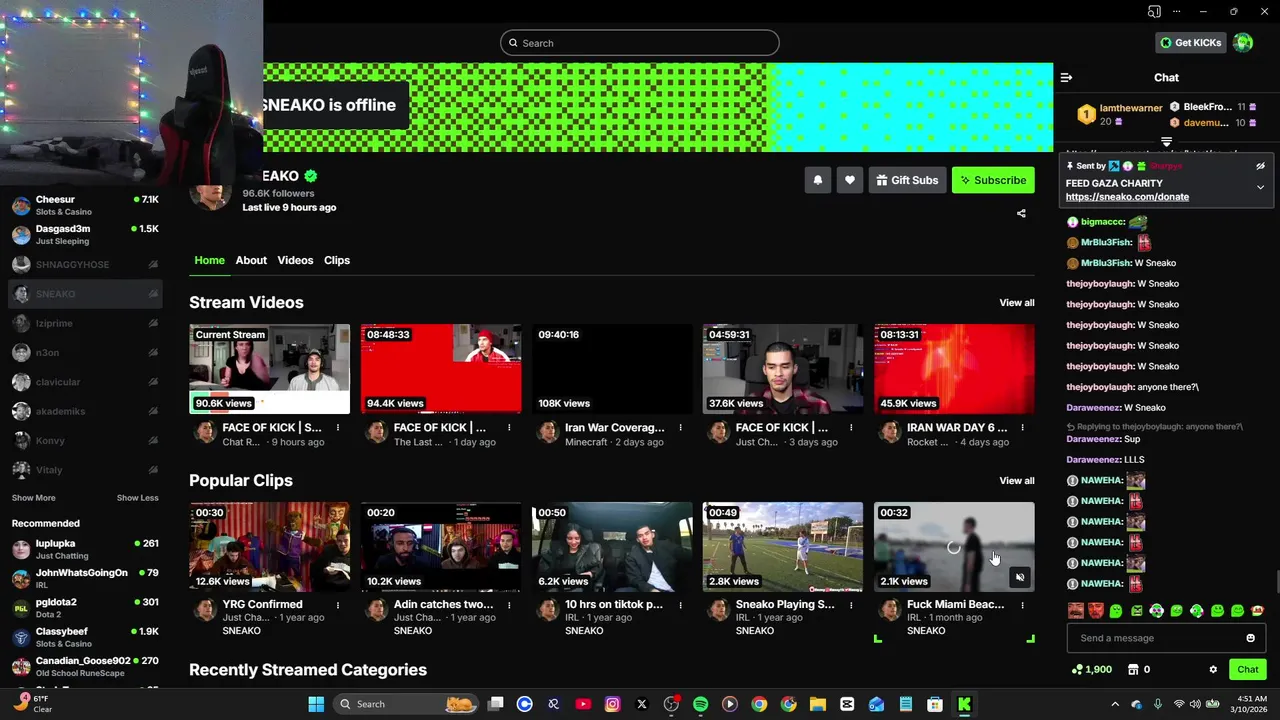The image size is (1280, 720).
Task: Open recommended channel luplupka
Action: [85, 549]
